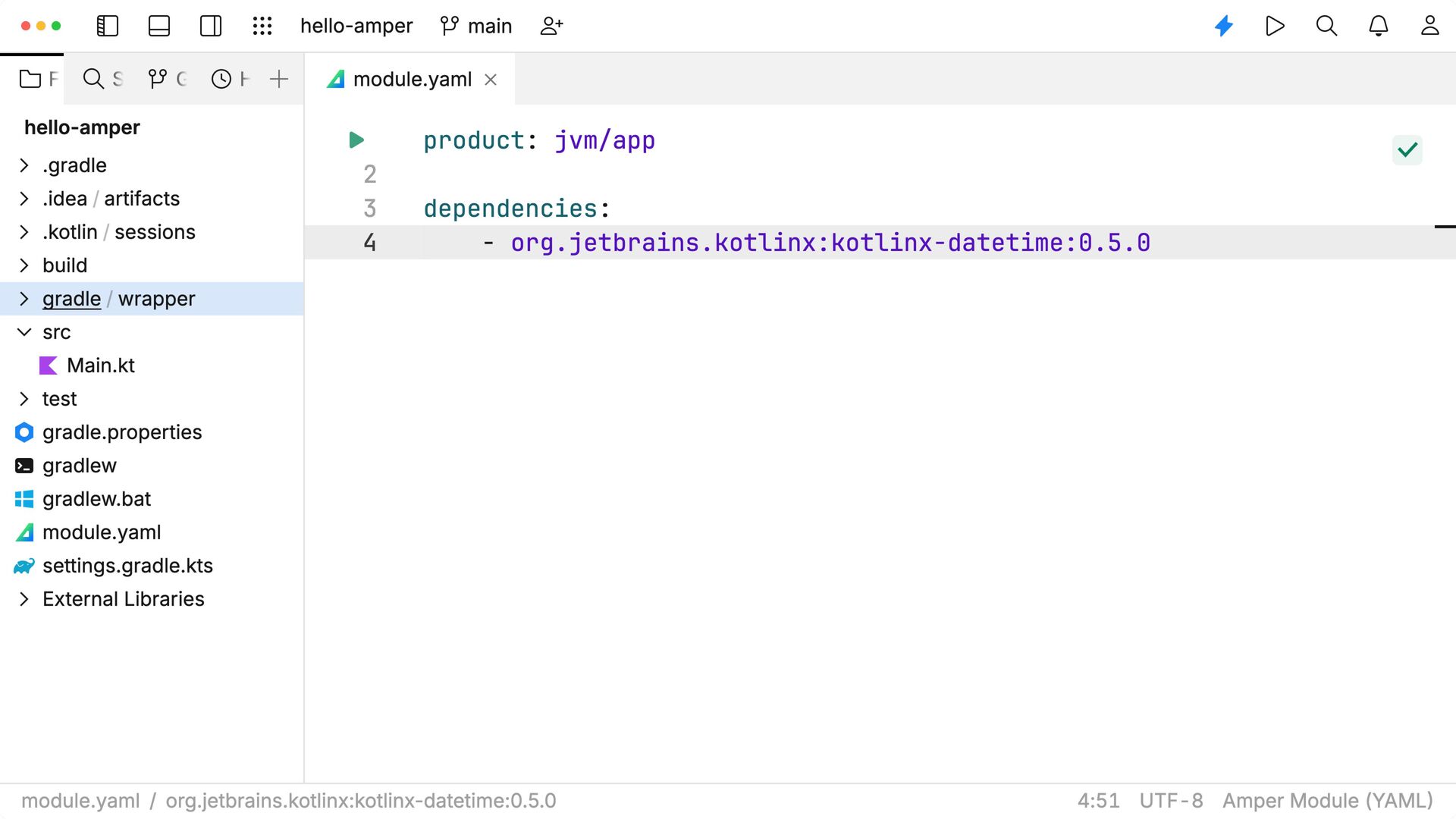The width and height of the screenshot is (1456, 819).
Task: Click the editor scrollbar error stripe marker
Action: pyautogui.click(x=1445, y=227)
